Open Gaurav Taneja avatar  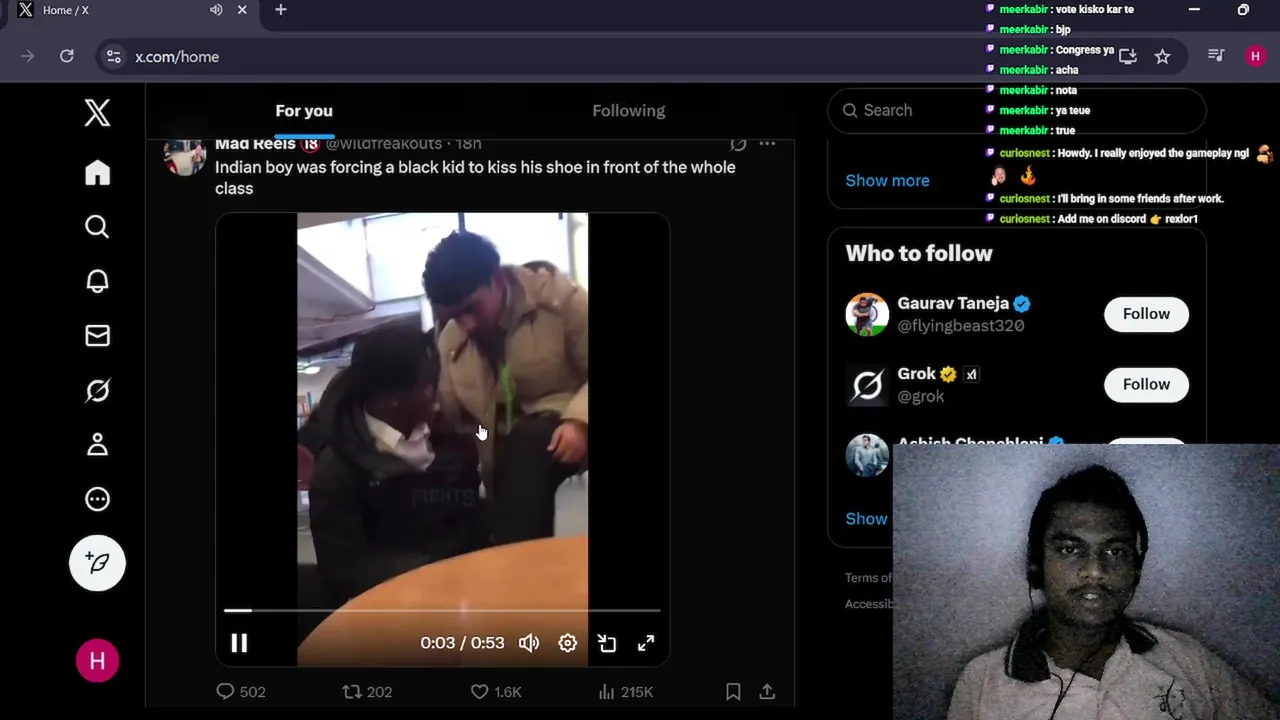tap(867, 314)
